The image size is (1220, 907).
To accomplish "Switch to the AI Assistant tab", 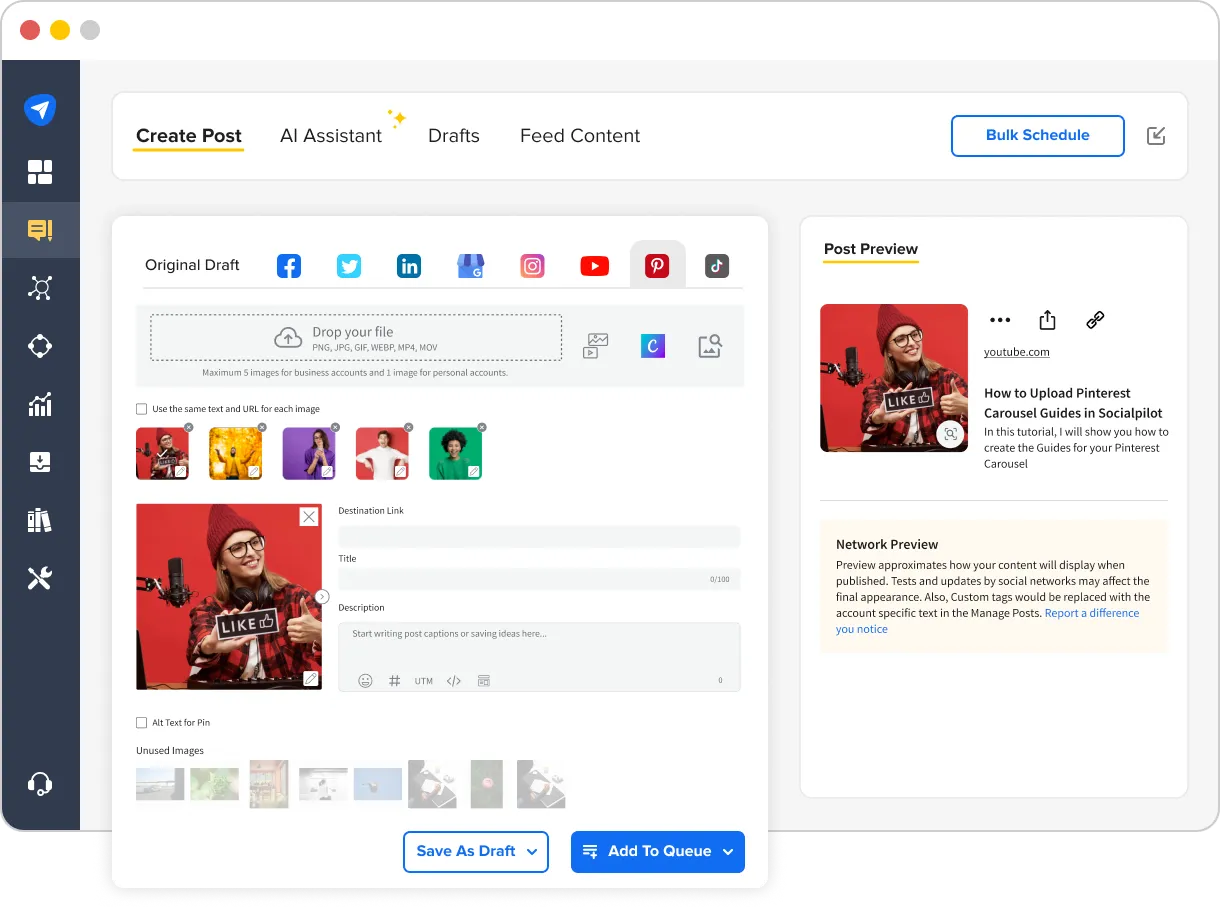I will click(331, 136).
